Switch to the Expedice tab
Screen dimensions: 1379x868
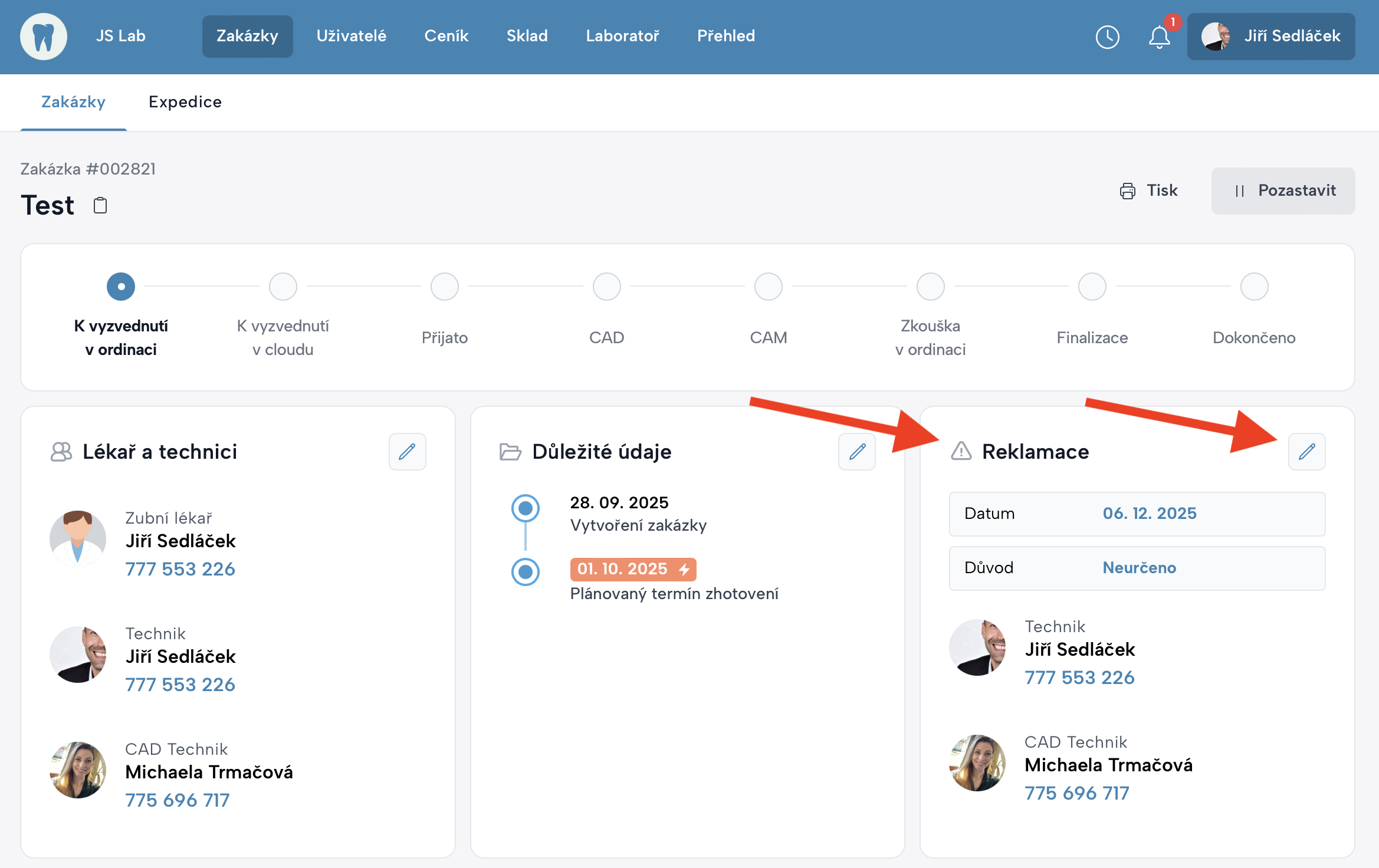tap(185, 102)
